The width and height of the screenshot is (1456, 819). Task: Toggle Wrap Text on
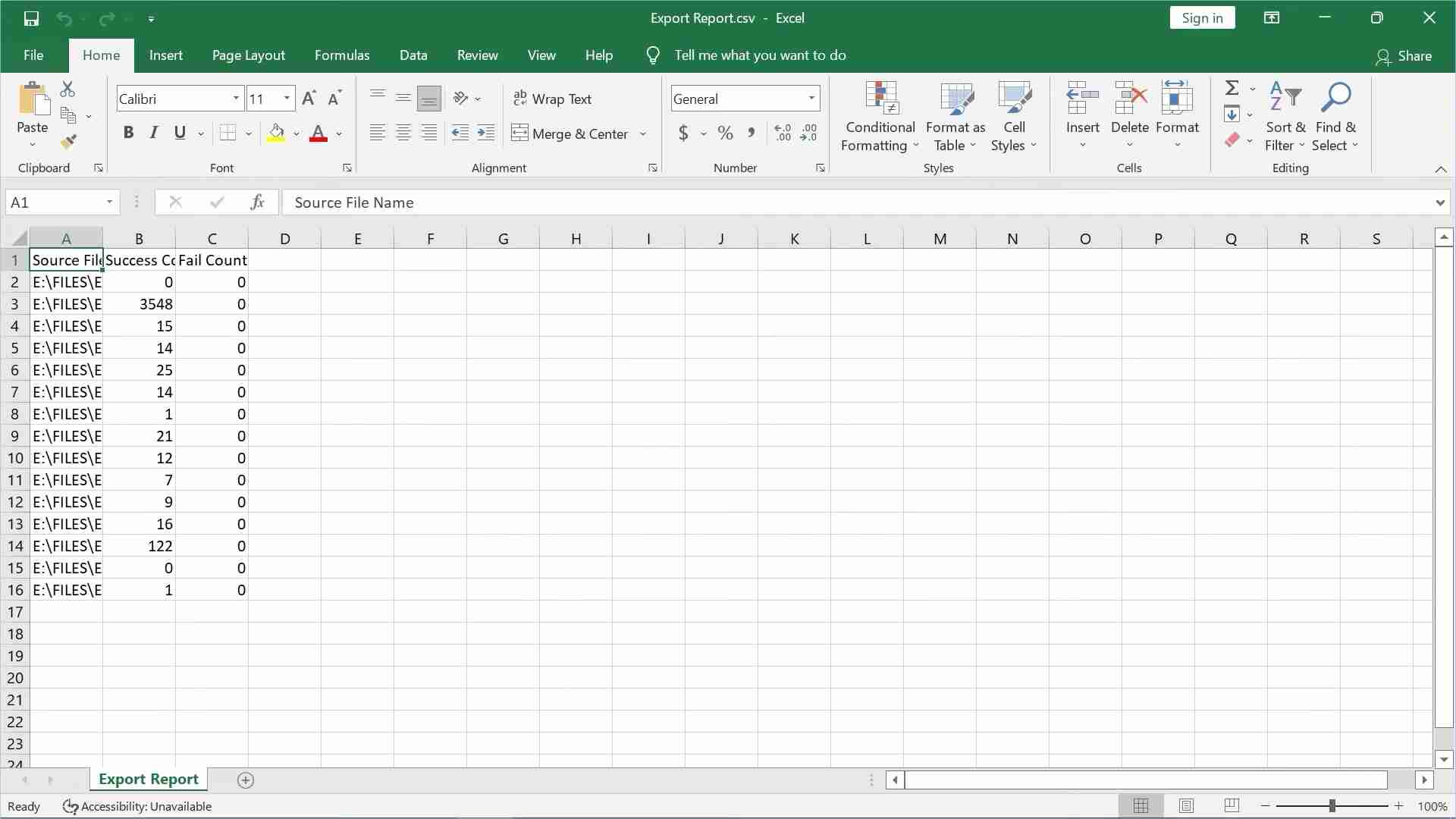point(552,99)
